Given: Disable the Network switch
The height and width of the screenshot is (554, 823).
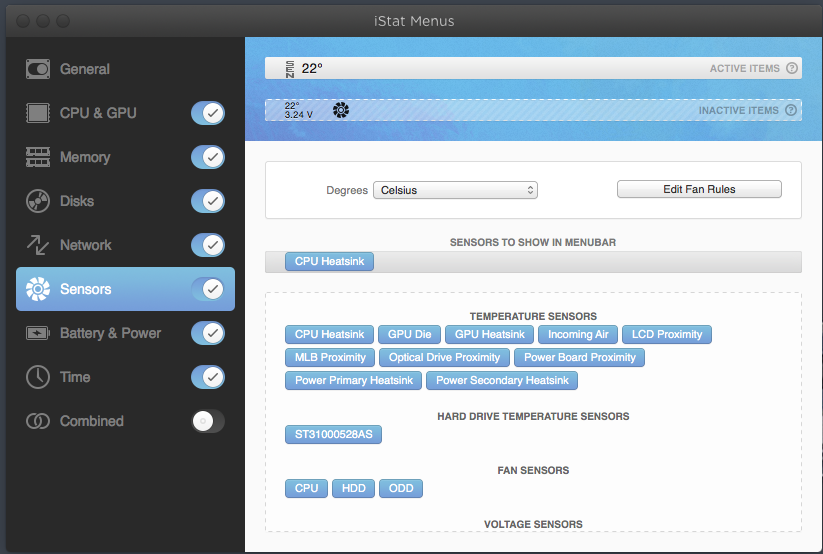Looking at the screenshot, I should [208, 245].
